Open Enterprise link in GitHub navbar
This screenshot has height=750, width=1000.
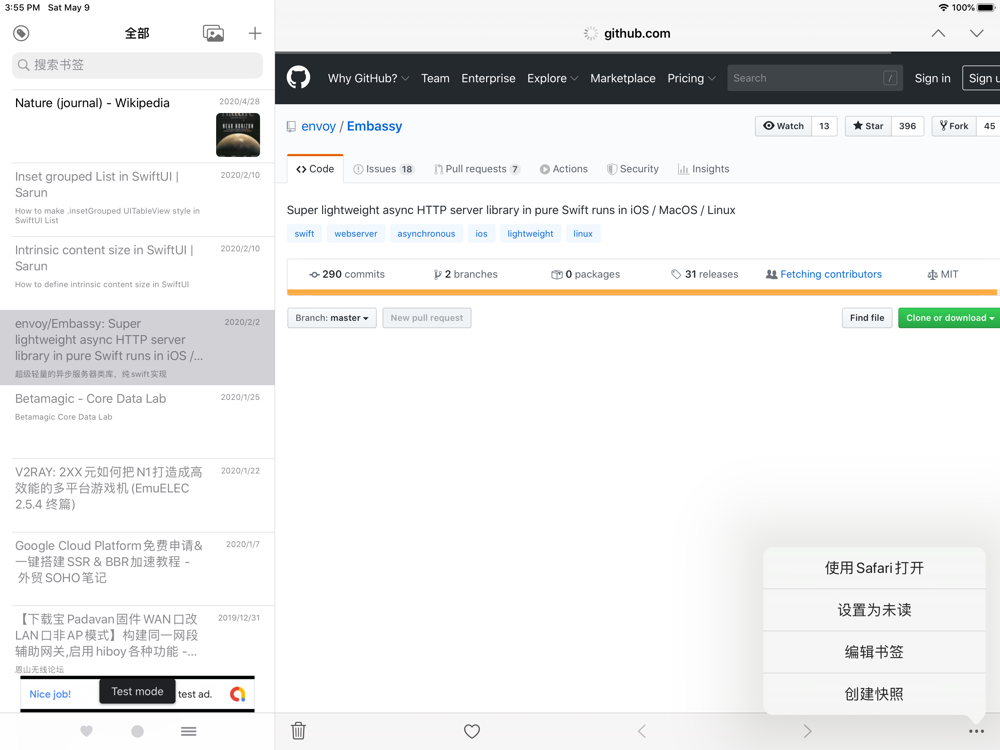pos(489,78)
